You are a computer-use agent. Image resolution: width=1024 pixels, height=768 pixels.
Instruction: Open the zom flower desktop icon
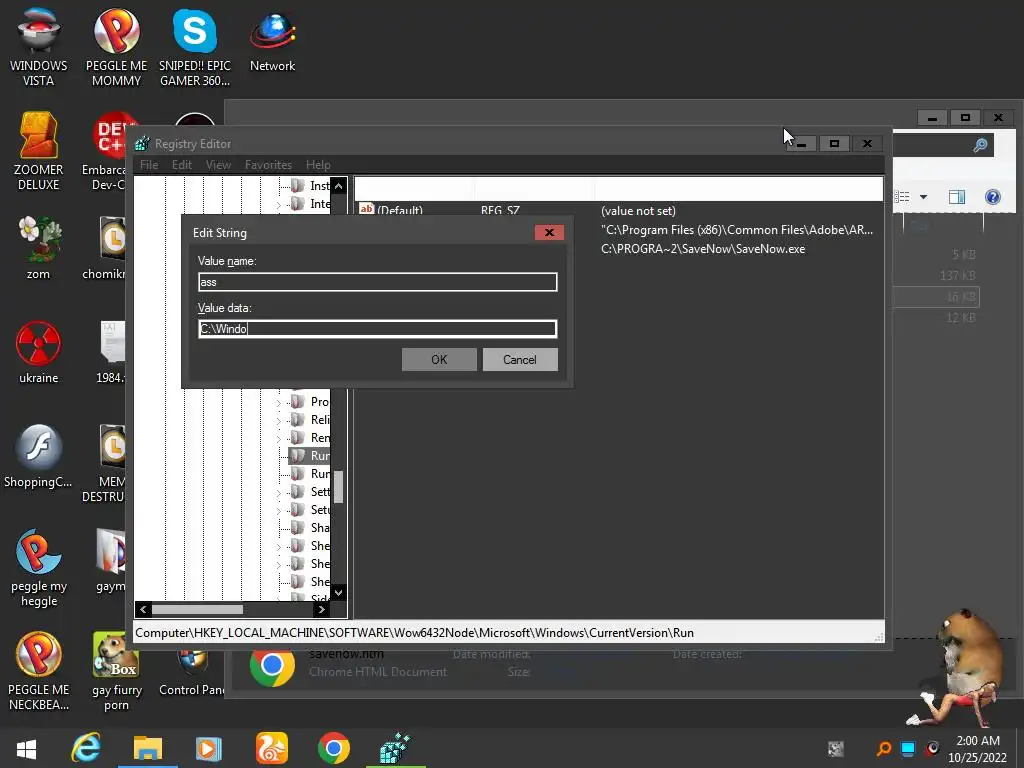coord(39,248)
